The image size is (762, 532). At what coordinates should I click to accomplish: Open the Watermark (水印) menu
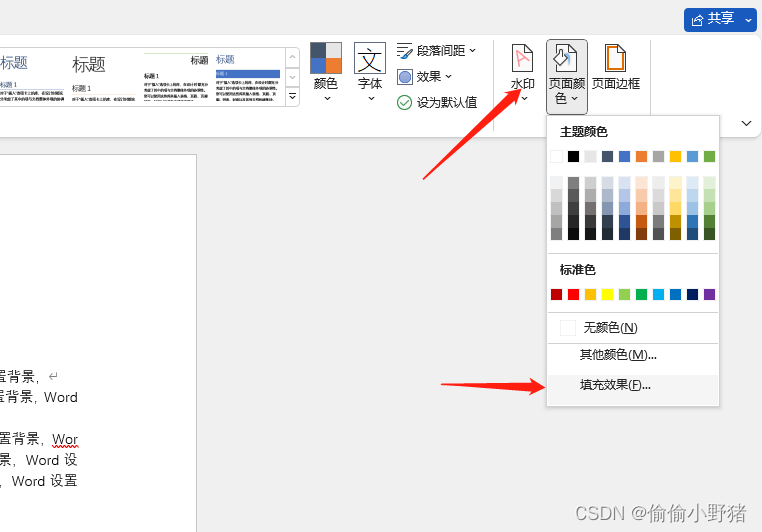pos(522,72)
